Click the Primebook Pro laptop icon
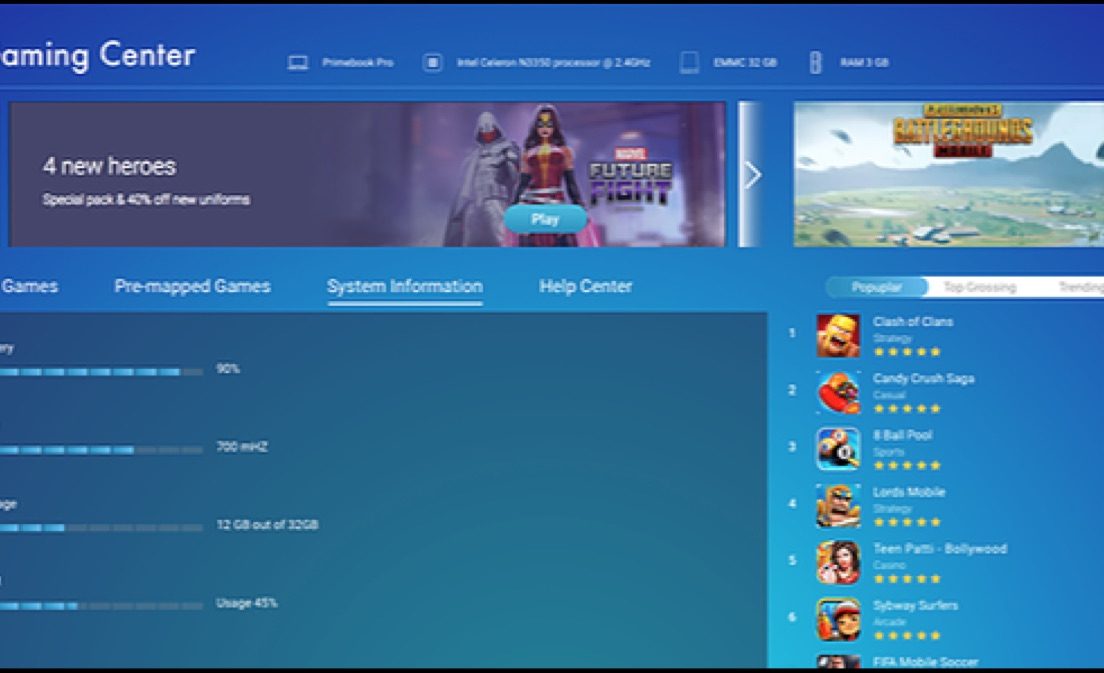1104x673 pixels. 297,62
